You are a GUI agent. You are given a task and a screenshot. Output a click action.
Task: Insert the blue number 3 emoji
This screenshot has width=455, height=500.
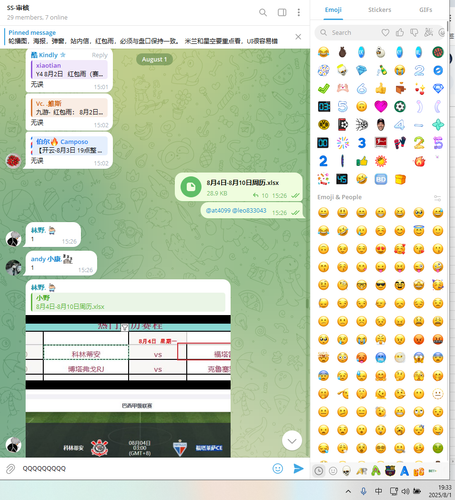tap(362, 143)
